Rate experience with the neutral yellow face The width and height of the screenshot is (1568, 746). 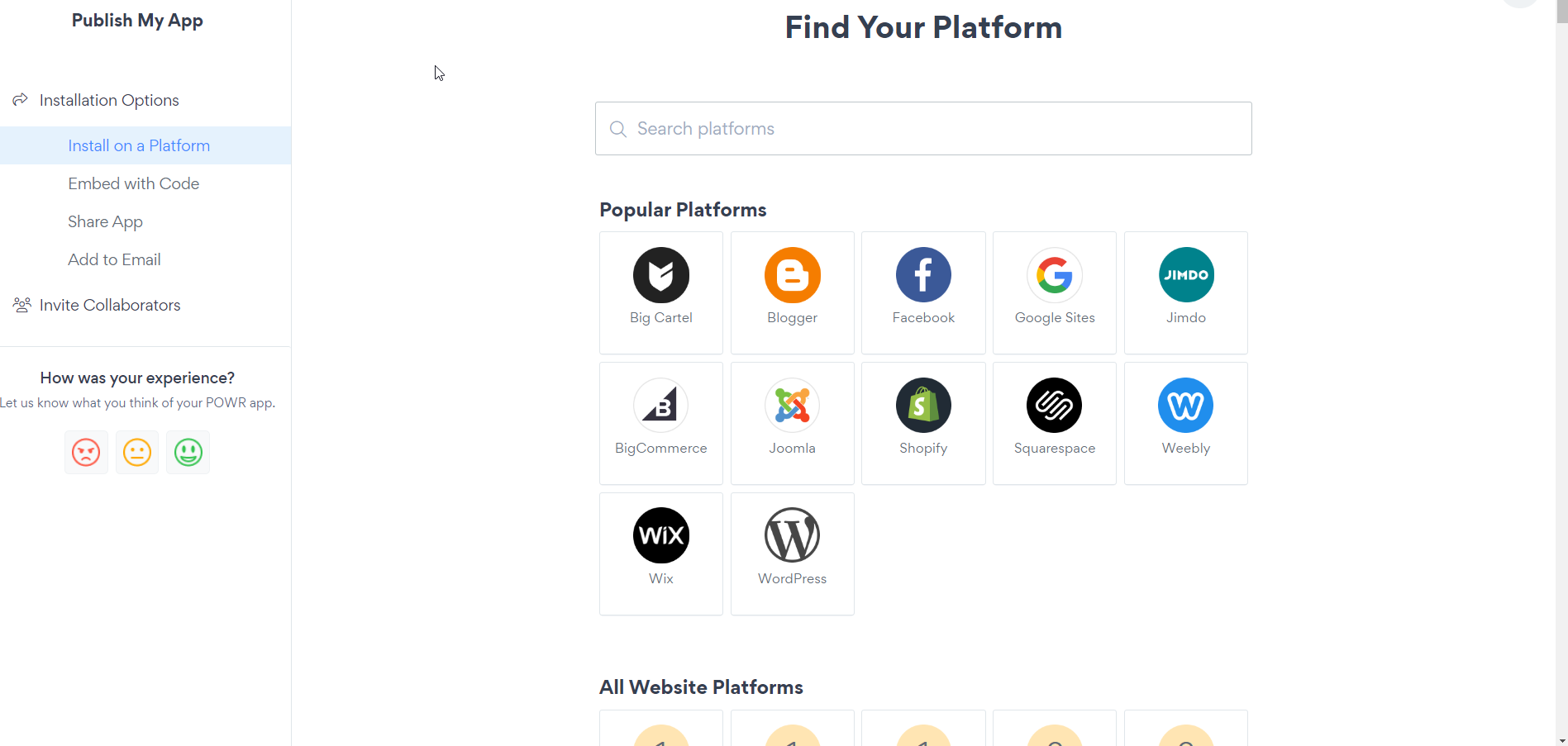[137, 453]
